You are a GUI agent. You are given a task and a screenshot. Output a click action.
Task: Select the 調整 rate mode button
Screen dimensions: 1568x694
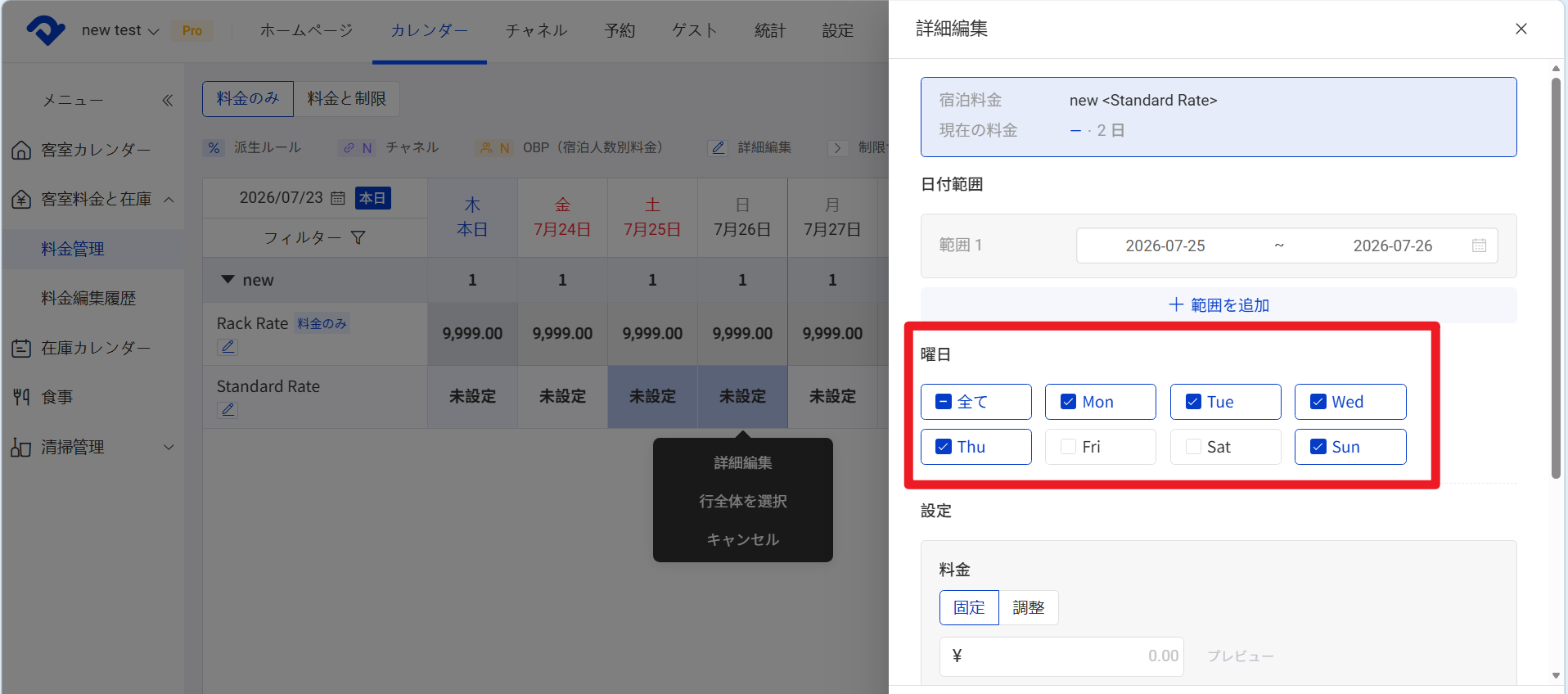click(x=1029, y=607)
